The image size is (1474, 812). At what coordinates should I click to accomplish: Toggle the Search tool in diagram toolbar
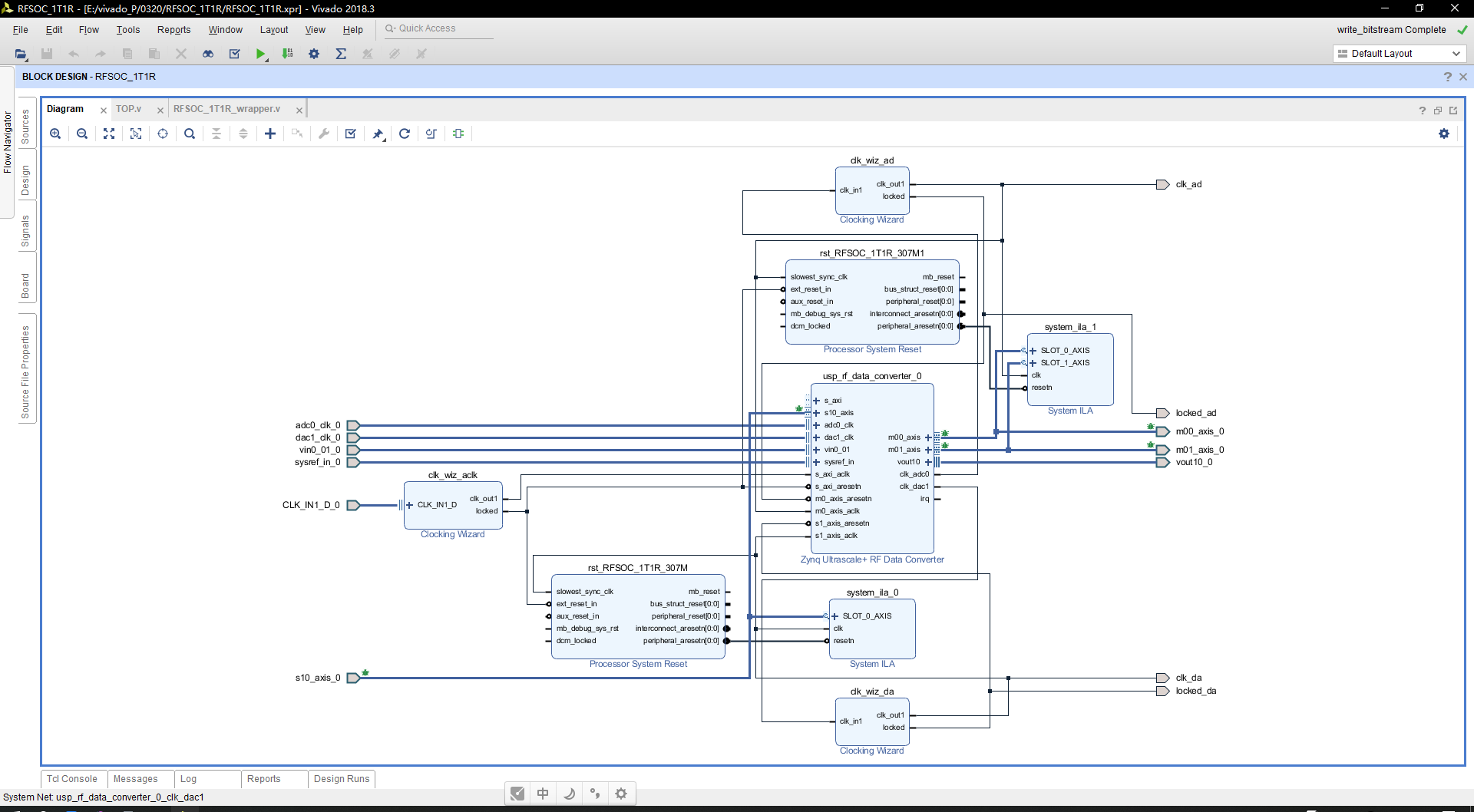[189, 134]
